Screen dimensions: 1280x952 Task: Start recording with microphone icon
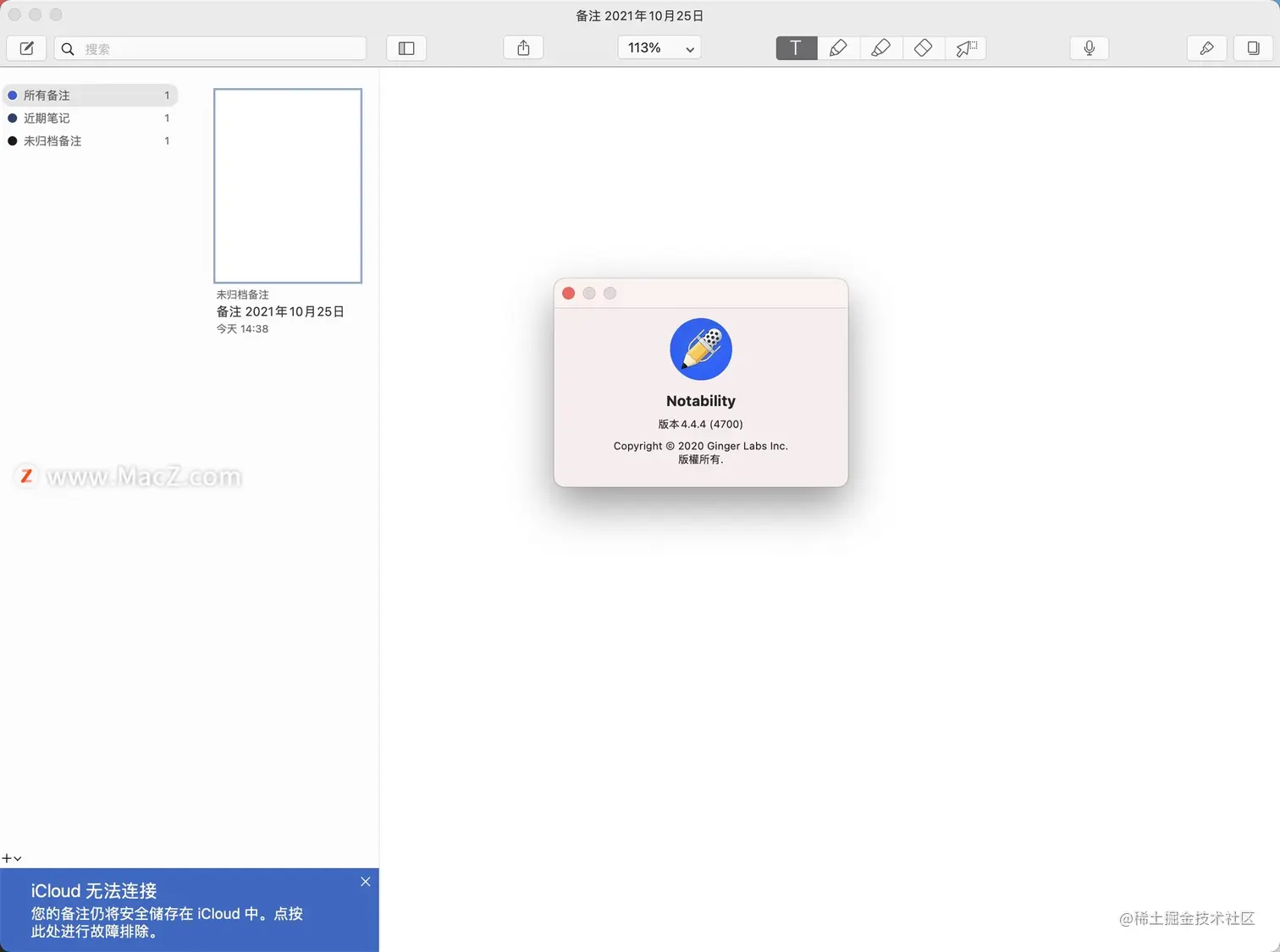pyautogui.click(x=1090, y=48)
